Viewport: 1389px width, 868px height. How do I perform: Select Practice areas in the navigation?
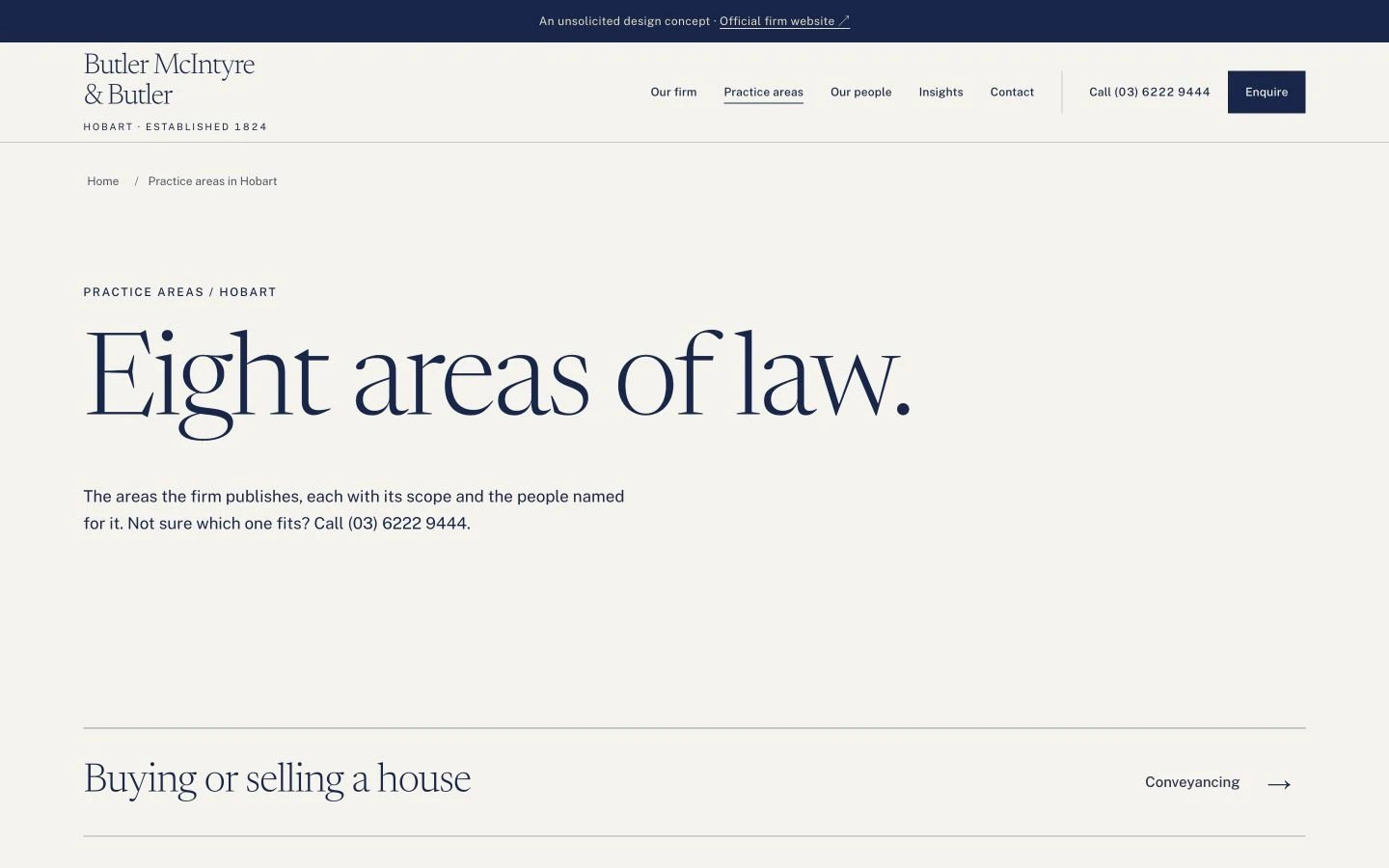pos(763,93)
